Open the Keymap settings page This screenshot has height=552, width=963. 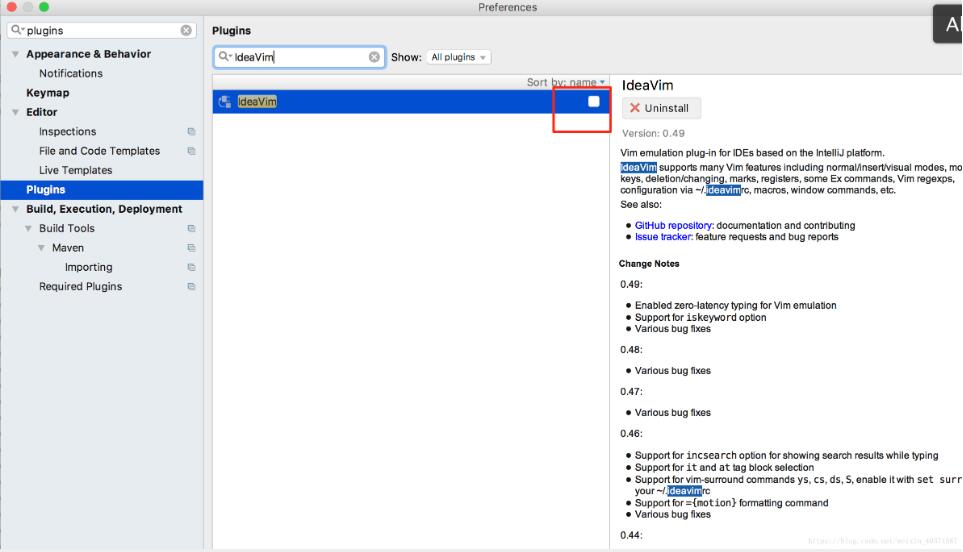pos(47,93)
